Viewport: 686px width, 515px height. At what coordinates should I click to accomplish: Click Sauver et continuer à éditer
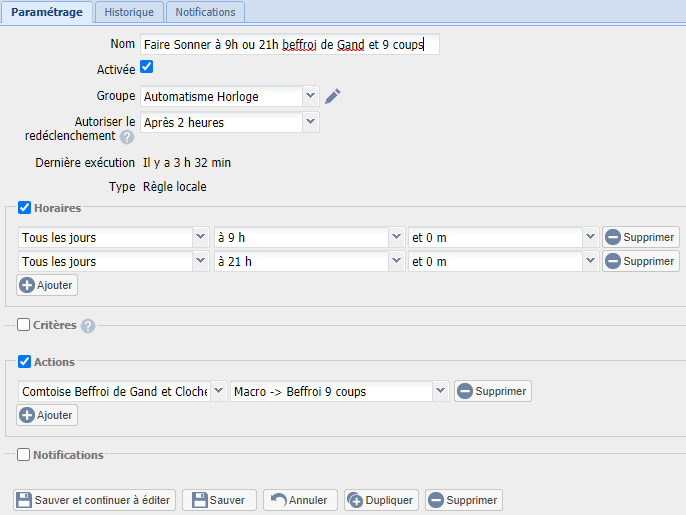click(95, 500)
